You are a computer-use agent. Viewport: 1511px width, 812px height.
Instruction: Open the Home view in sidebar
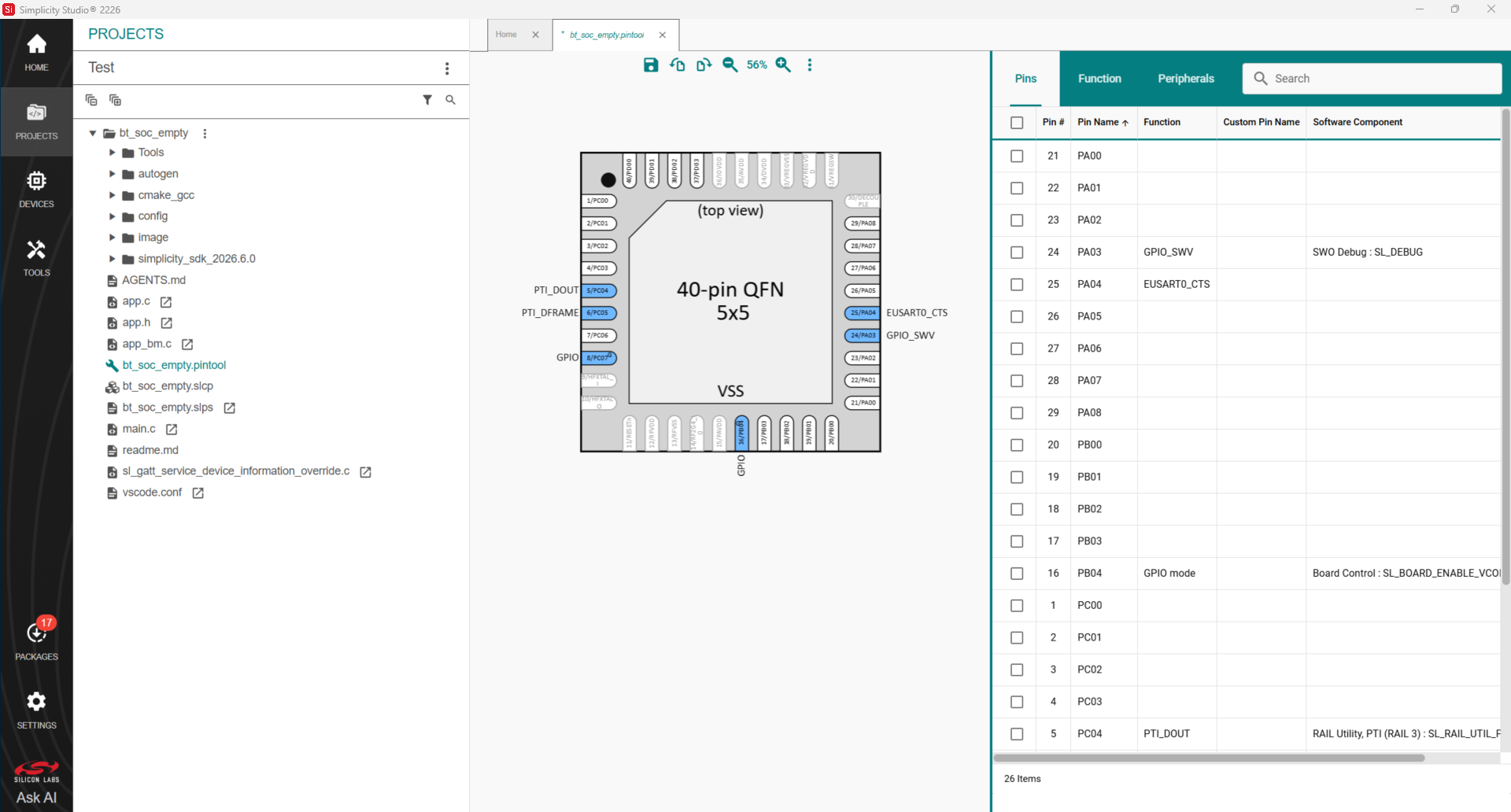36,53
